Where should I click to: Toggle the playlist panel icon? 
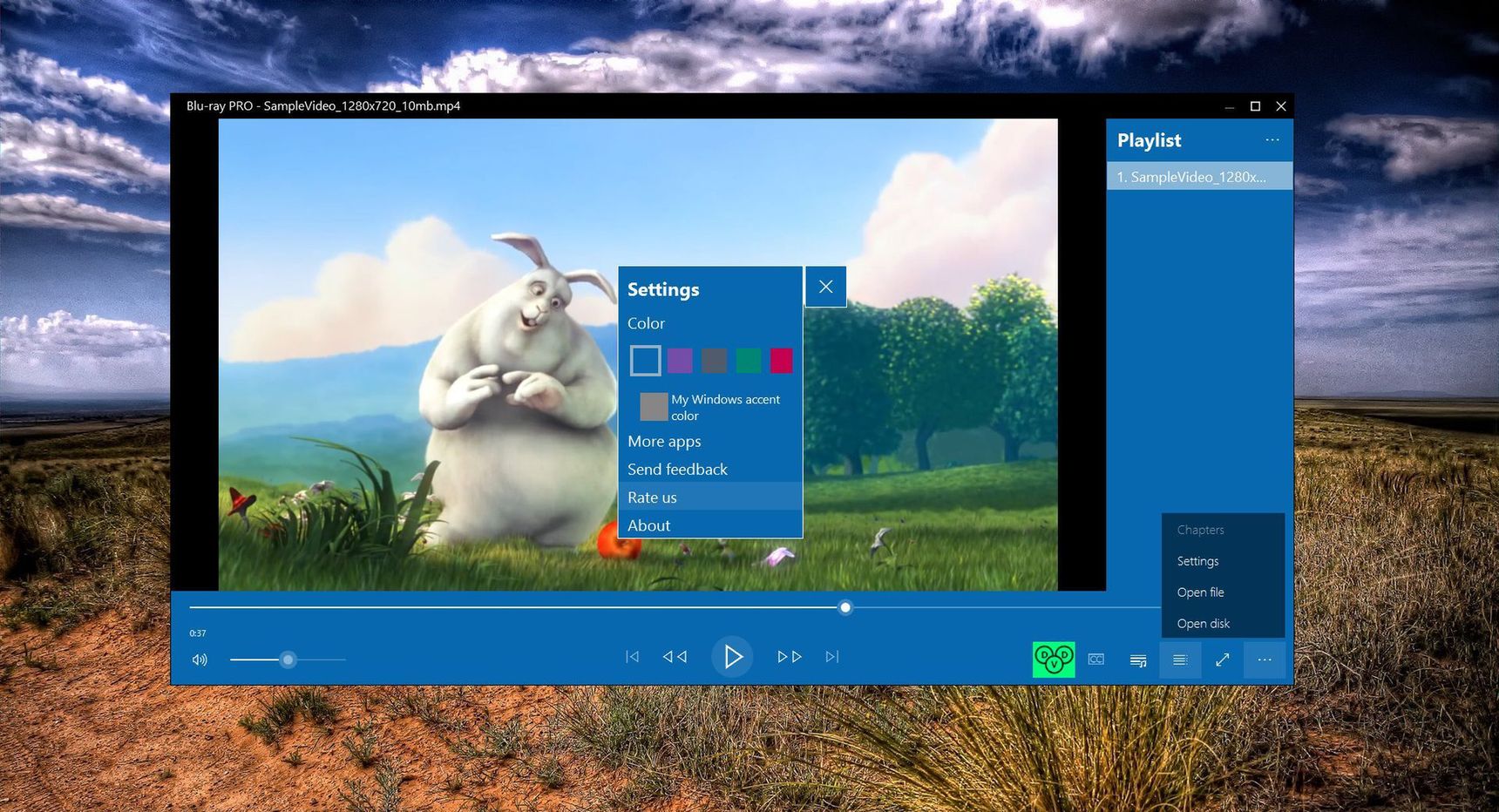pos(1180,660)
